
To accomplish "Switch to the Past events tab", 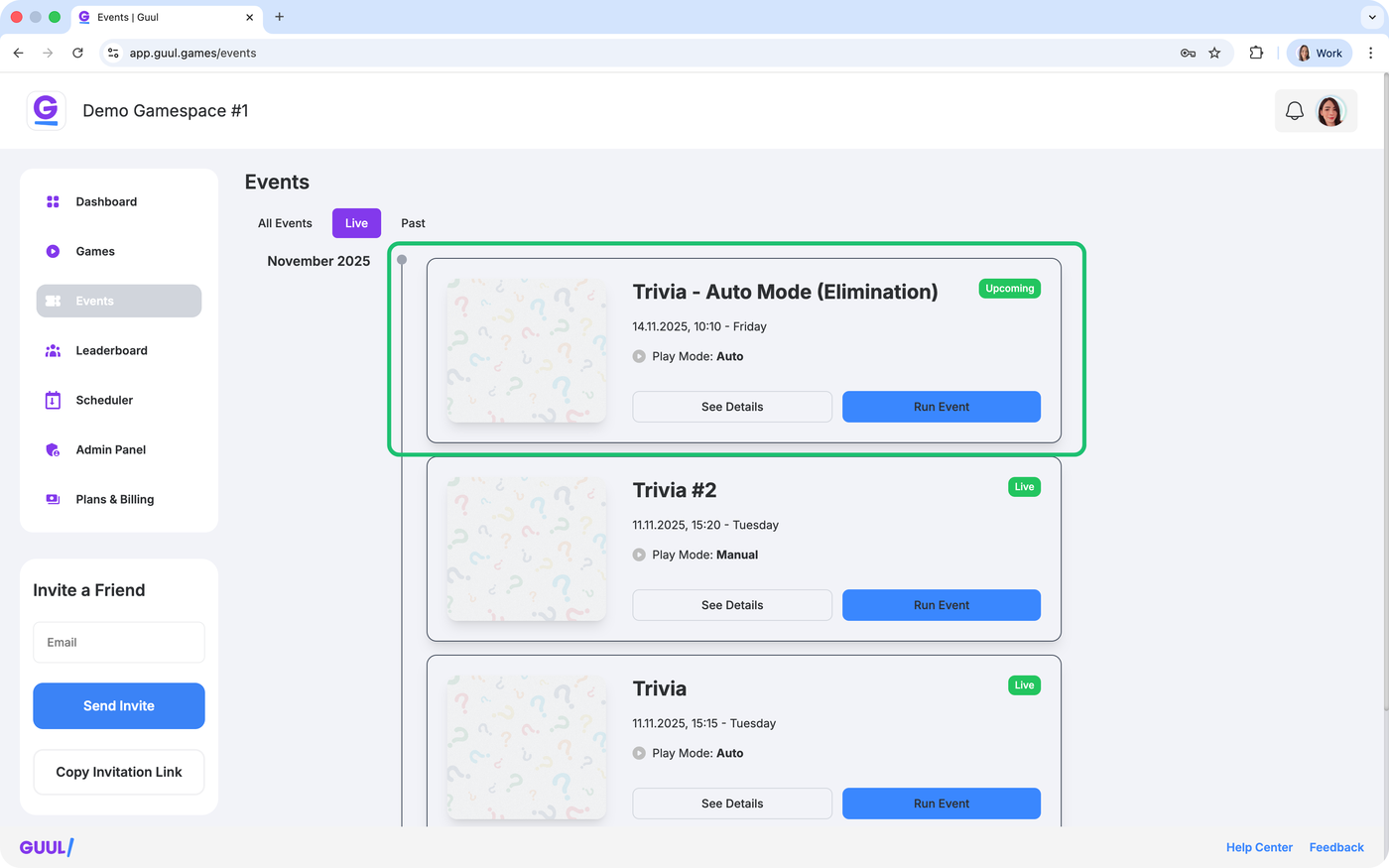I will 413,223.
